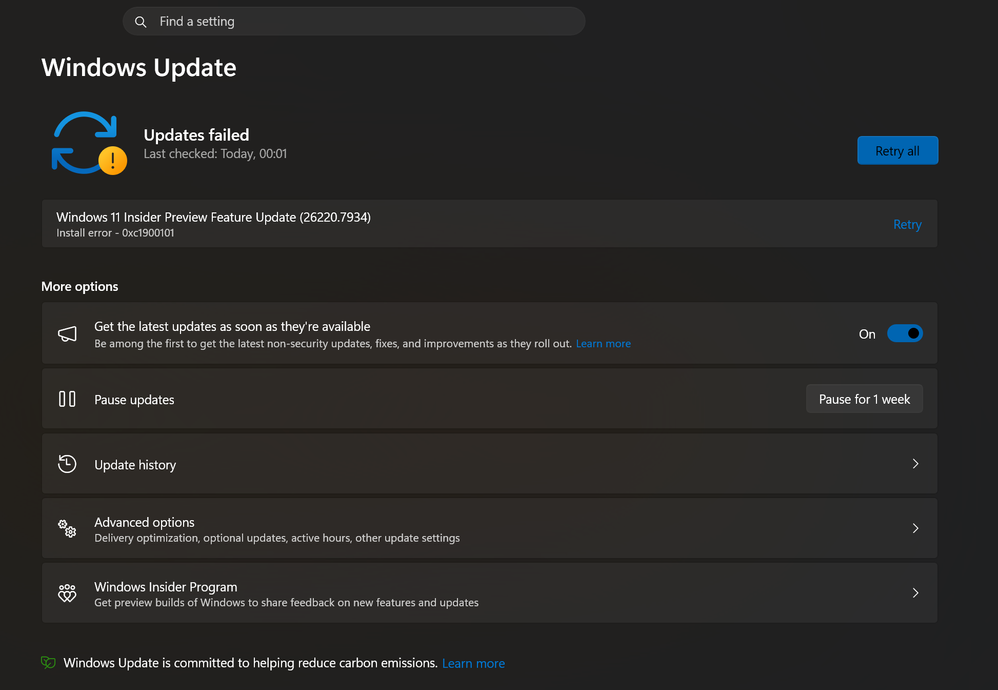The width and height of the screenshot is (998, 690).
Task: Click the Pause updates icon
Action: 67,399
